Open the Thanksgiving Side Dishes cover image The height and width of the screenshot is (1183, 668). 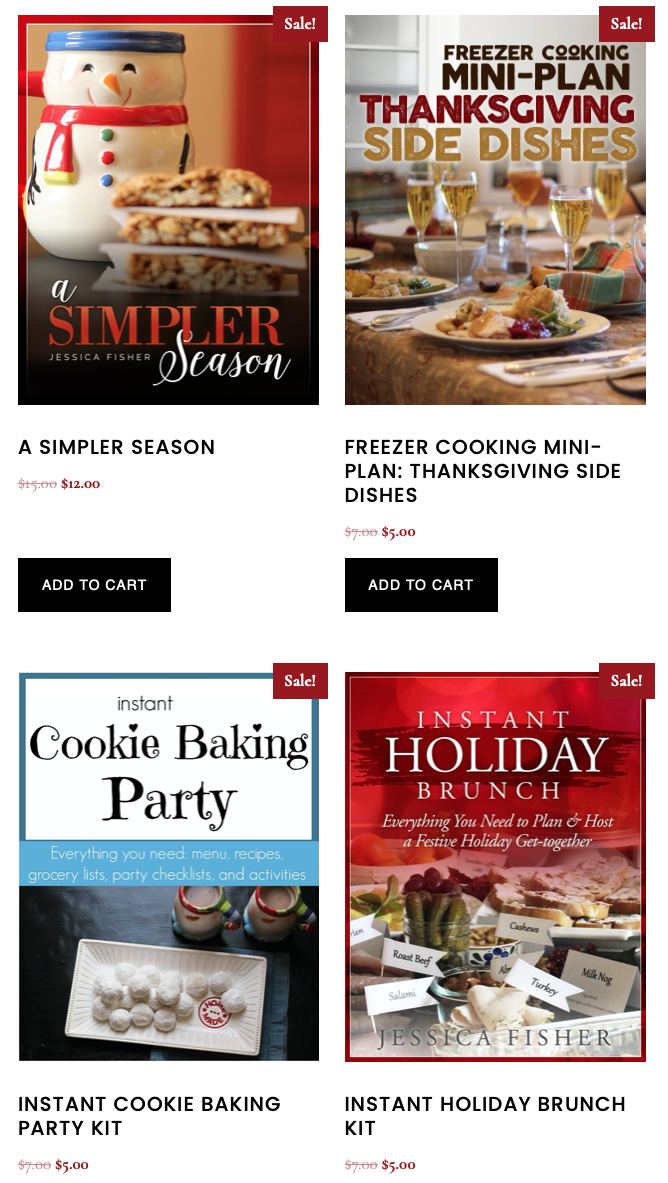pos(495,210)
